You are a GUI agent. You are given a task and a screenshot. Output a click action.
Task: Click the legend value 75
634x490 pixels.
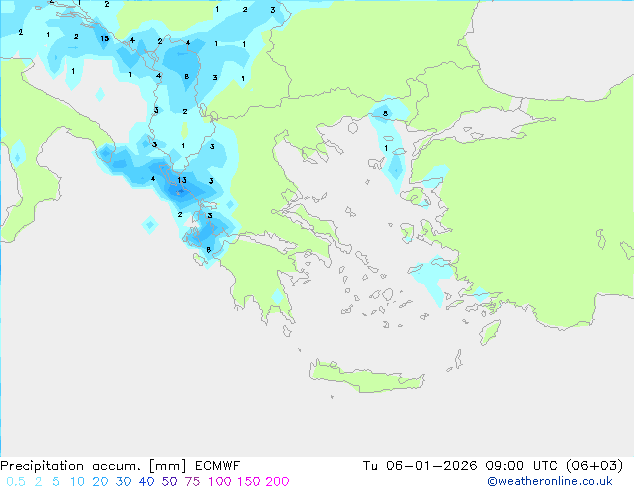tap(192, 482)
